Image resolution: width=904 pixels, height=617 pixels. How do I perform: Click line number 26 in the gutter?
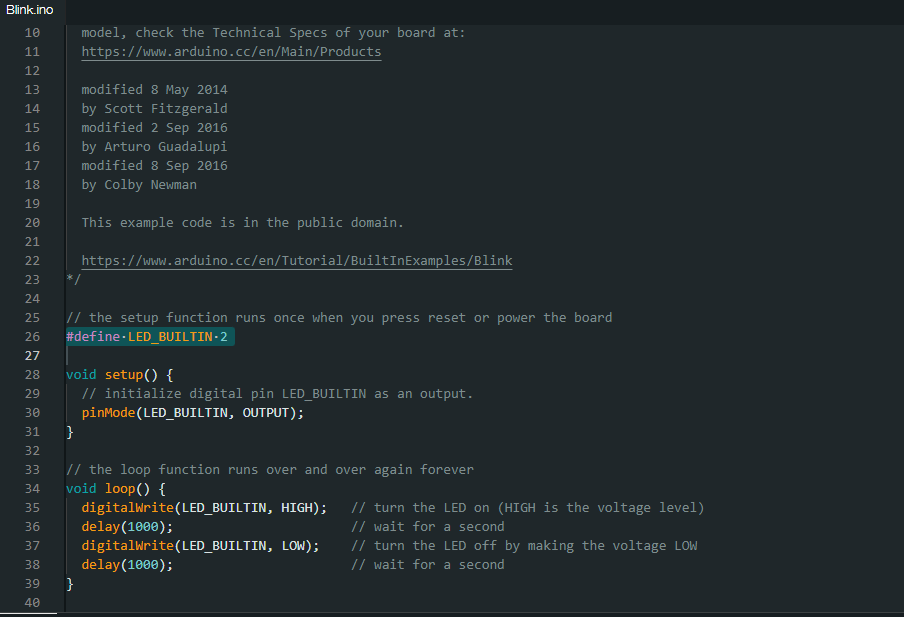31,336
